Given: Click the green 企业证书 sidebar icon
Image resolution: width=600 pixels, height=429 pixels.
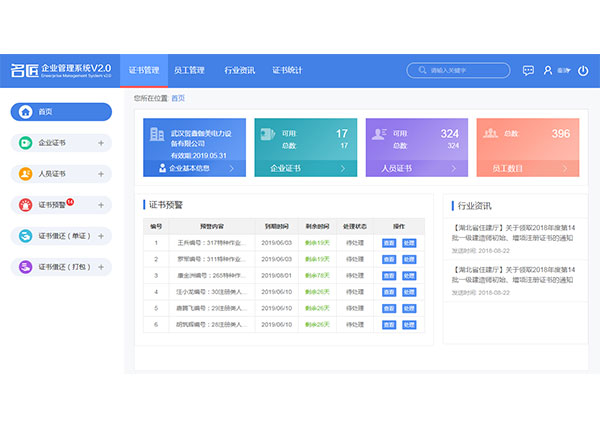Looking at the screenshot, I should (25, 143).
